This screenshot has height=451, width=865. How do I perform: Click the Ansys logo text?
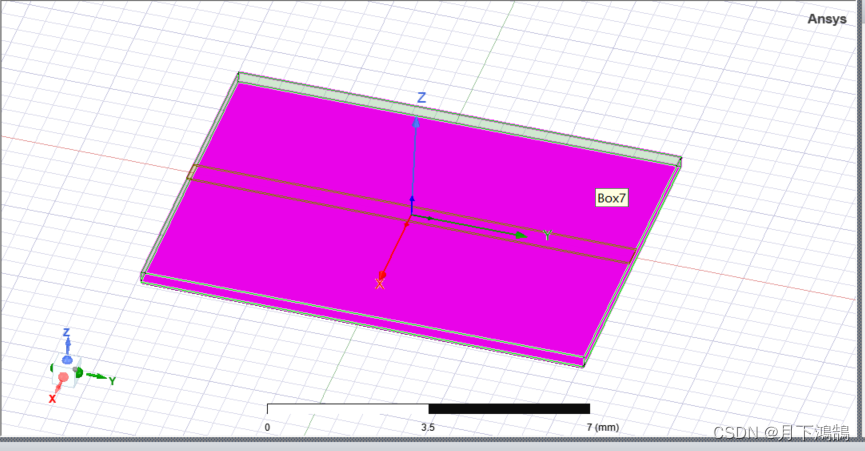tap(826, 19)
